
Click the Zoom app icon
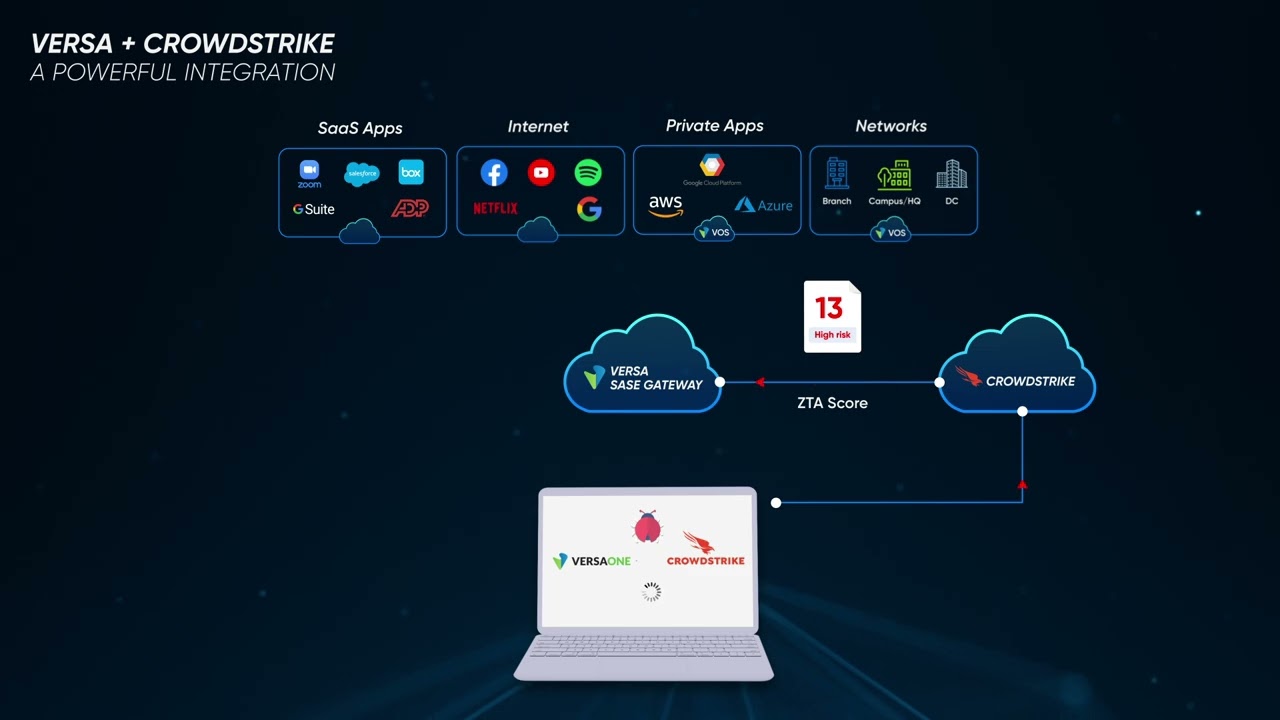[x=309, y=172]
